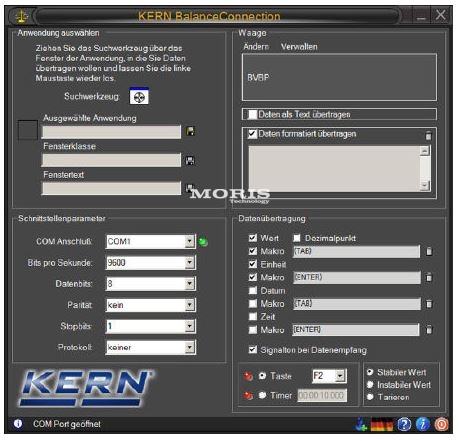Open the Bits pro Sekunde dropdown
Image resolution: width=459 pixels, height=441 pixels.
click(190, 262)
